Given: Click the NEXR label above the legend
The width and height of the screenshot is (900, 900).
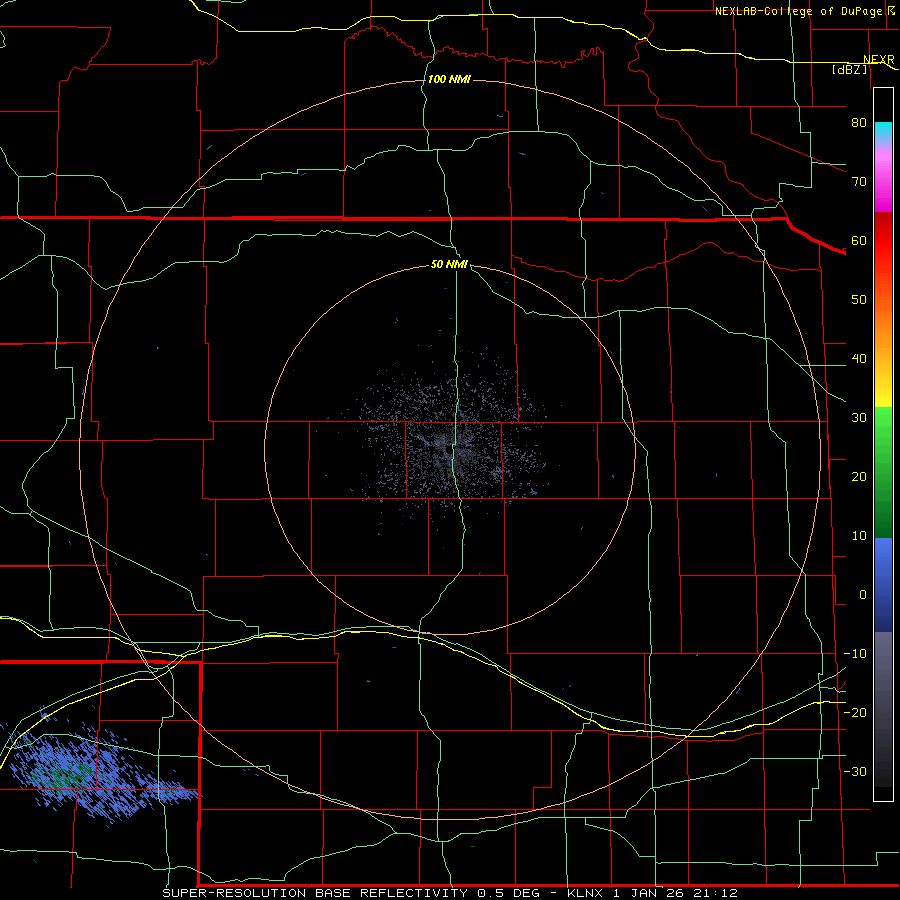Looking at the screenshot, I should coord(878,59).
